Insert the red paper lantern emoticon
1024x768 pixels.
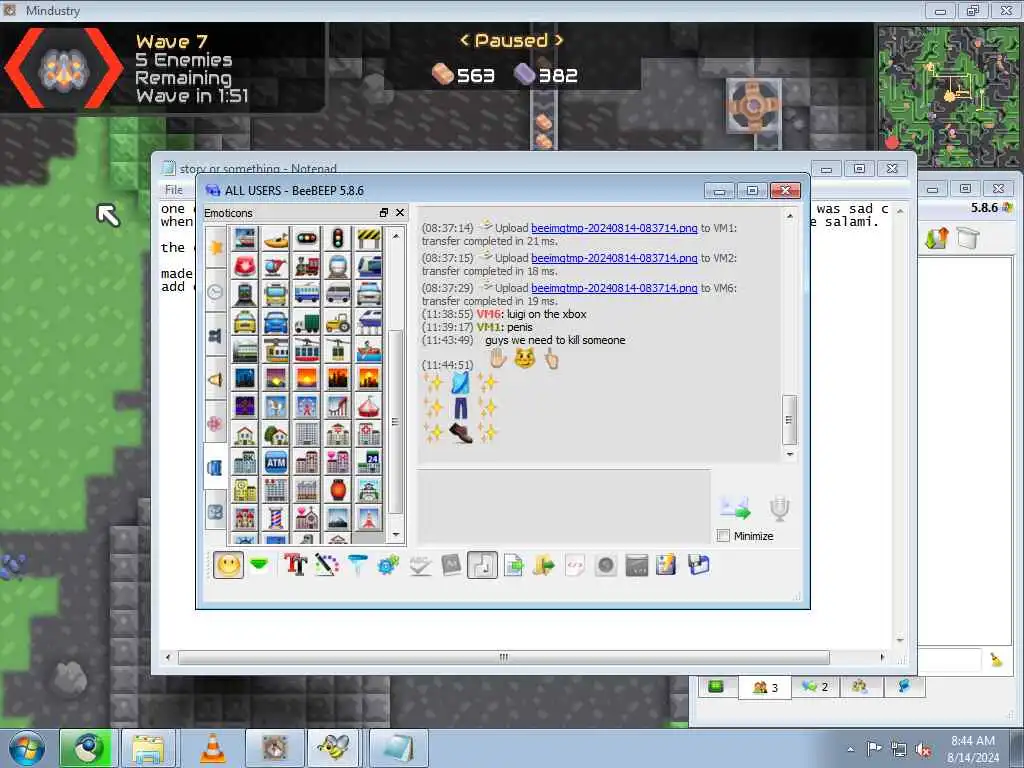[338, 490]
